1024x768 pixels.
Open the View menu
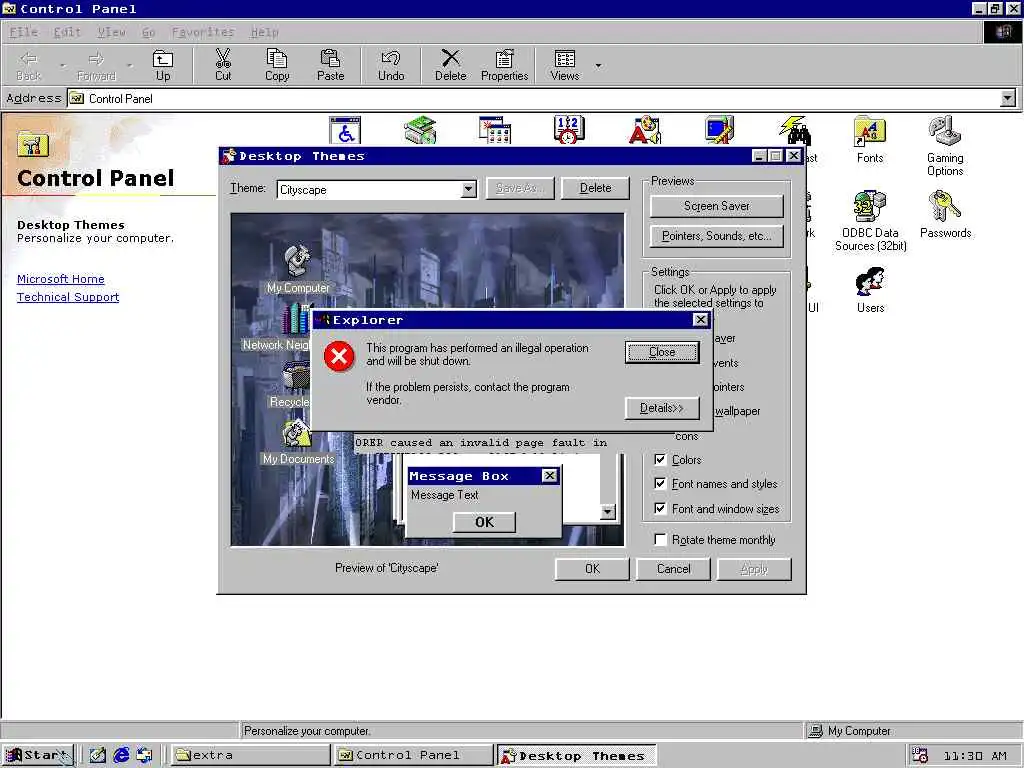tap(112, 32)
